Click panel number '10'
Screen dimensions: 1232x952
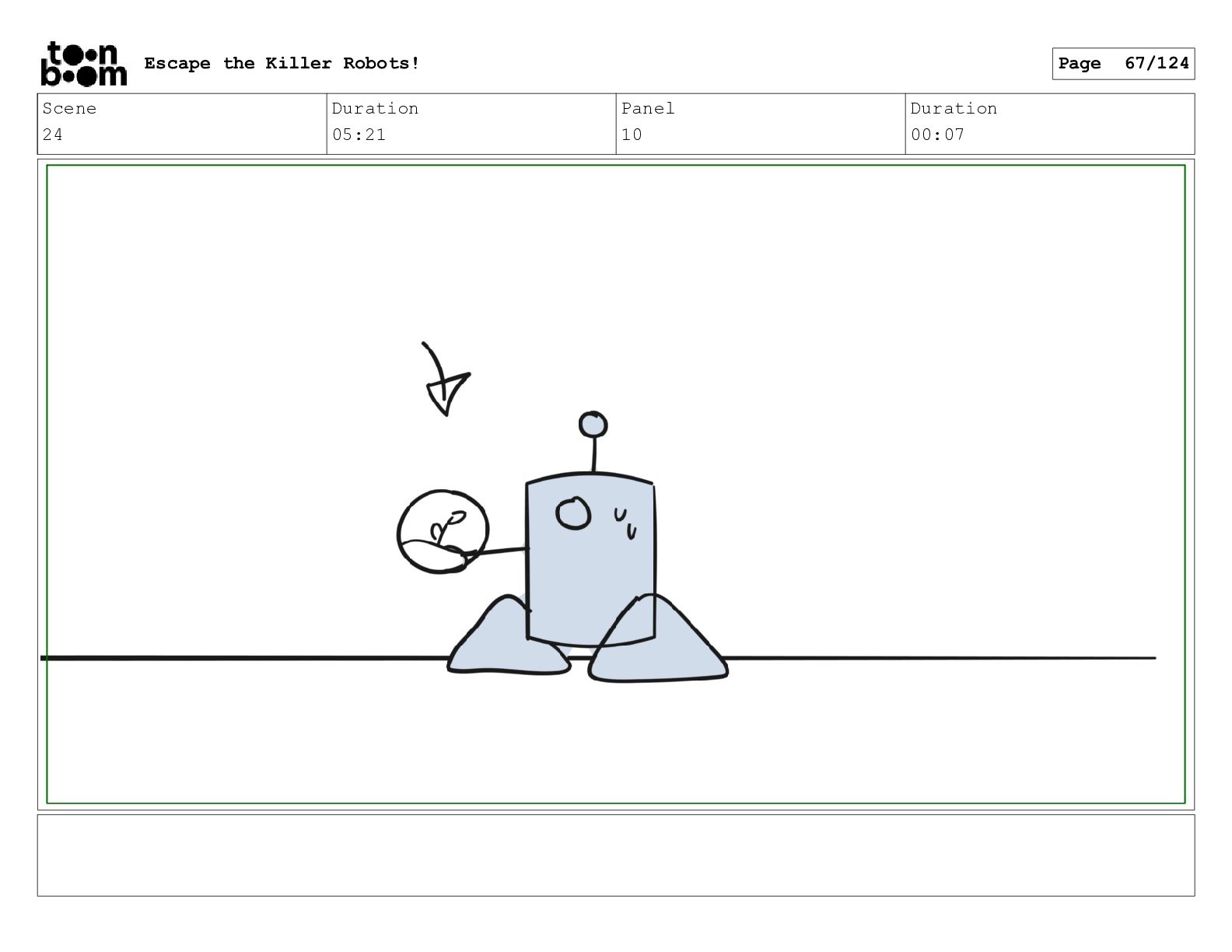coord(632,135)
